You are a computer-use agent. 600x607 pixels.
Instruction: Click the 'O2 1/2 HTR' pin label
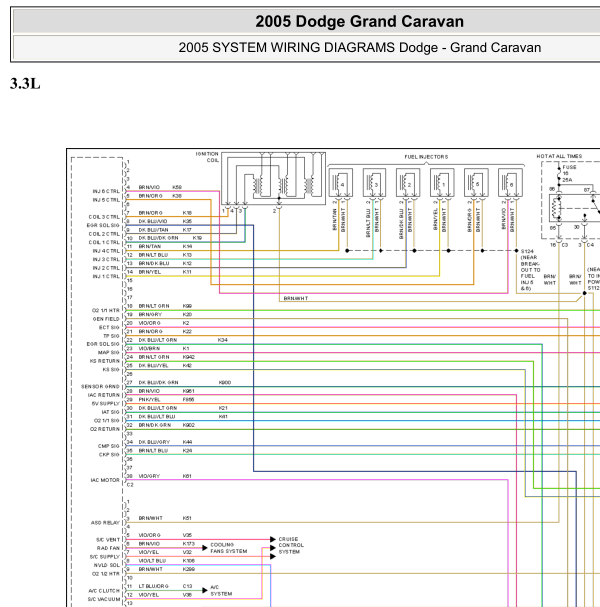[106, 574]
